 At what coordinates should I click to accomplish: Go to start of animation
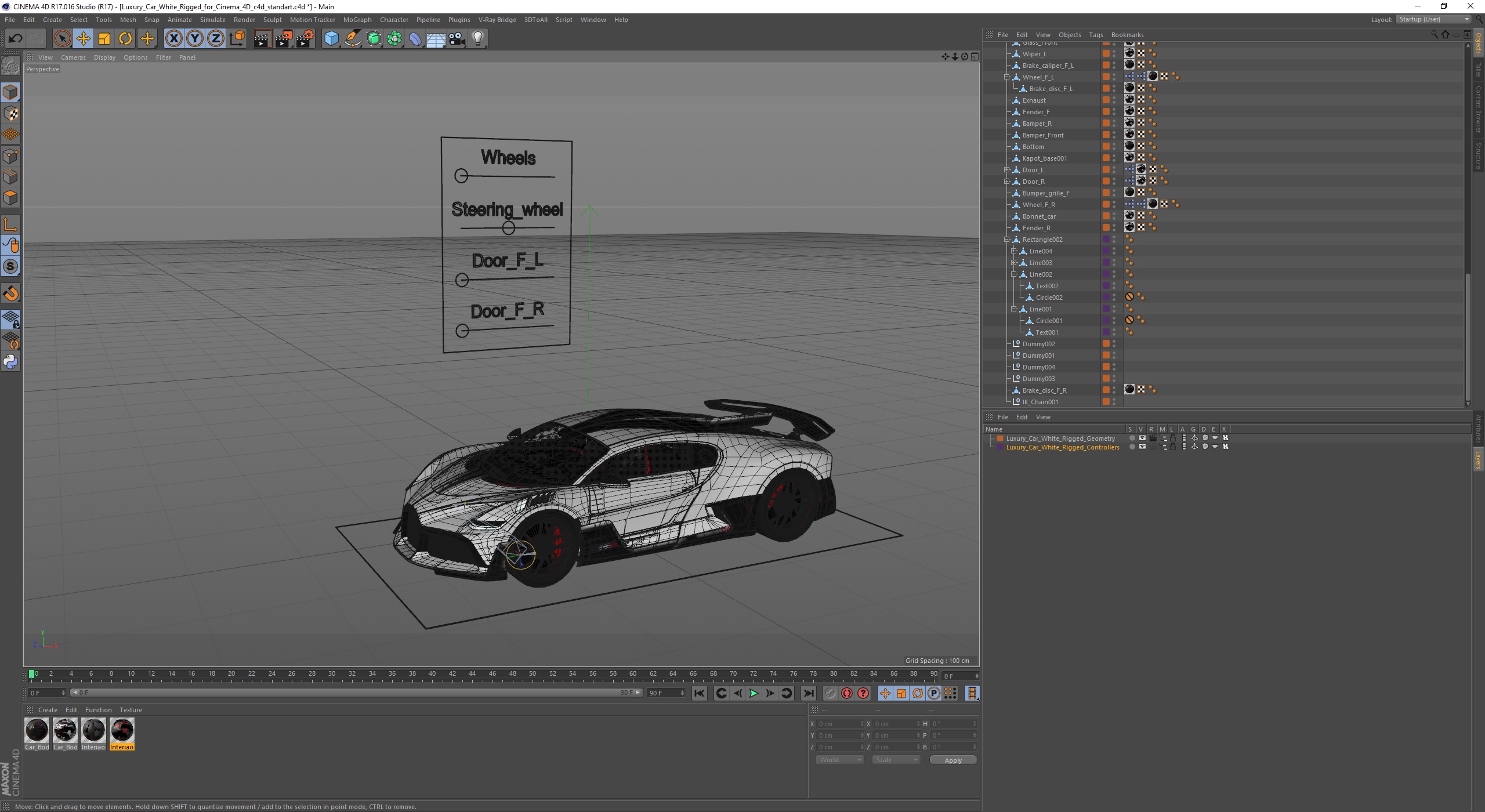(x=700, y=693)
